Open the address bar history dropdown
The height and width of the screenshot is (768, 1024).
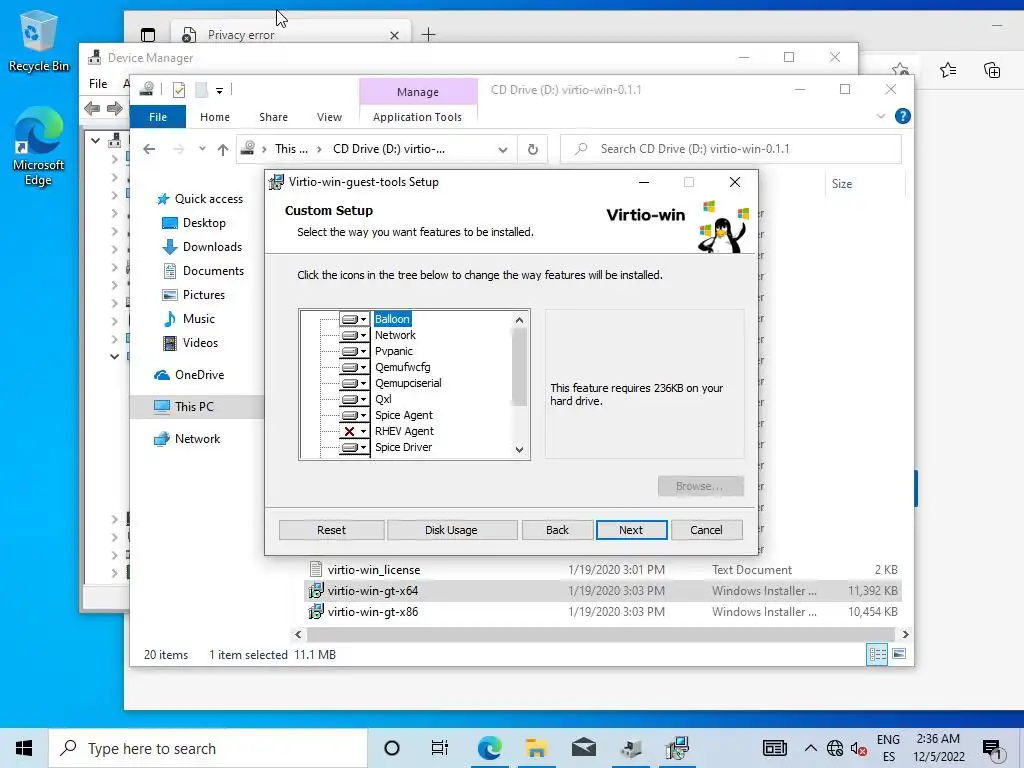click(503, 150)
